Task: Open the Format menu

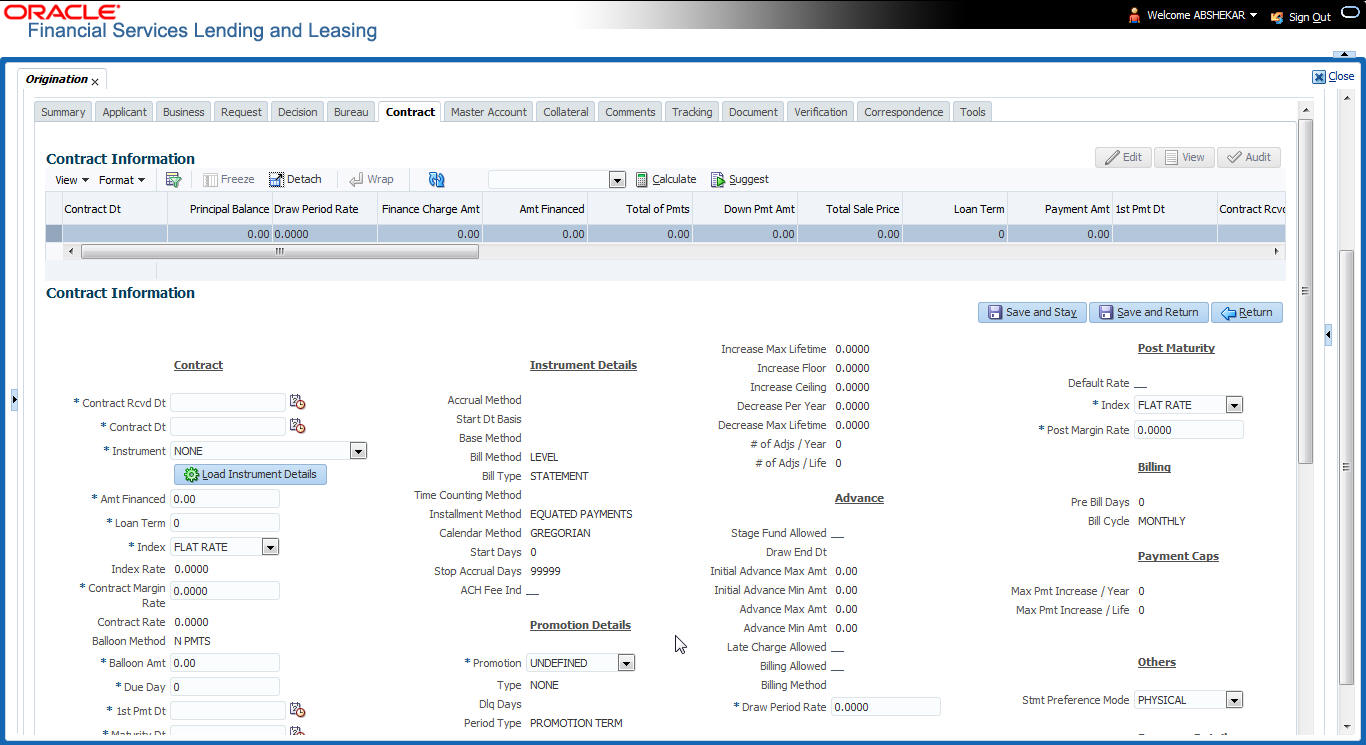Action: (x=122, y=180)
